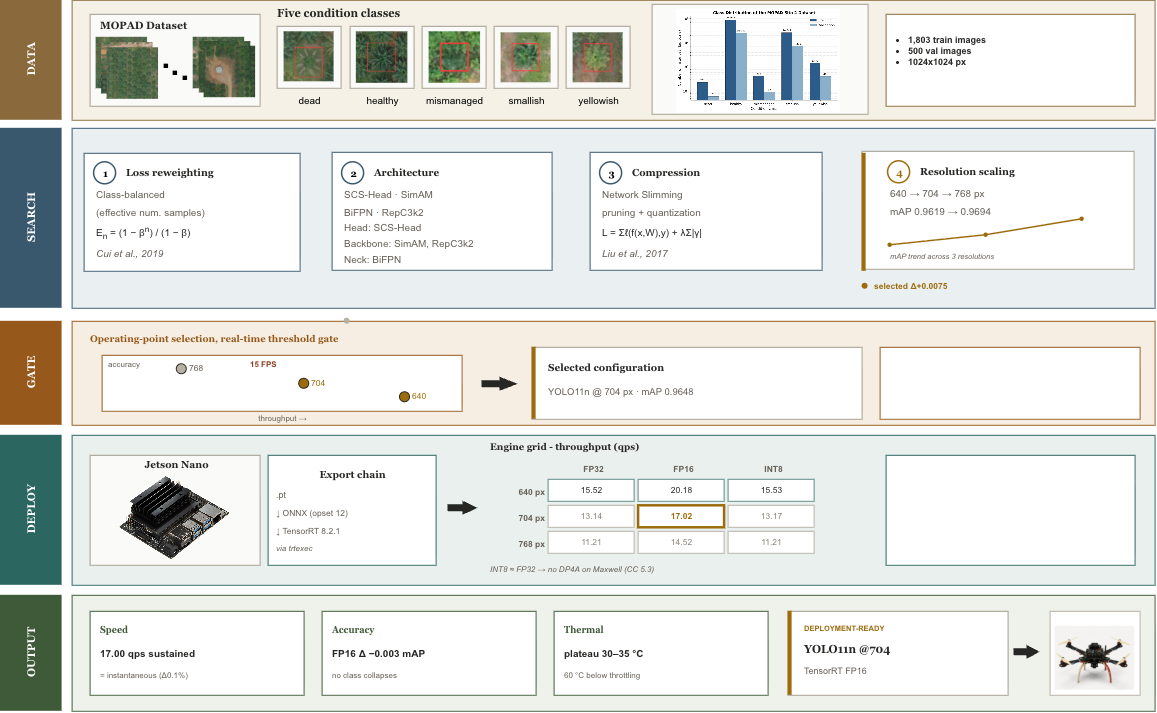
Task: Click 'plateau 30–35 °C' in the Thermal card
Action: (604, 654)
